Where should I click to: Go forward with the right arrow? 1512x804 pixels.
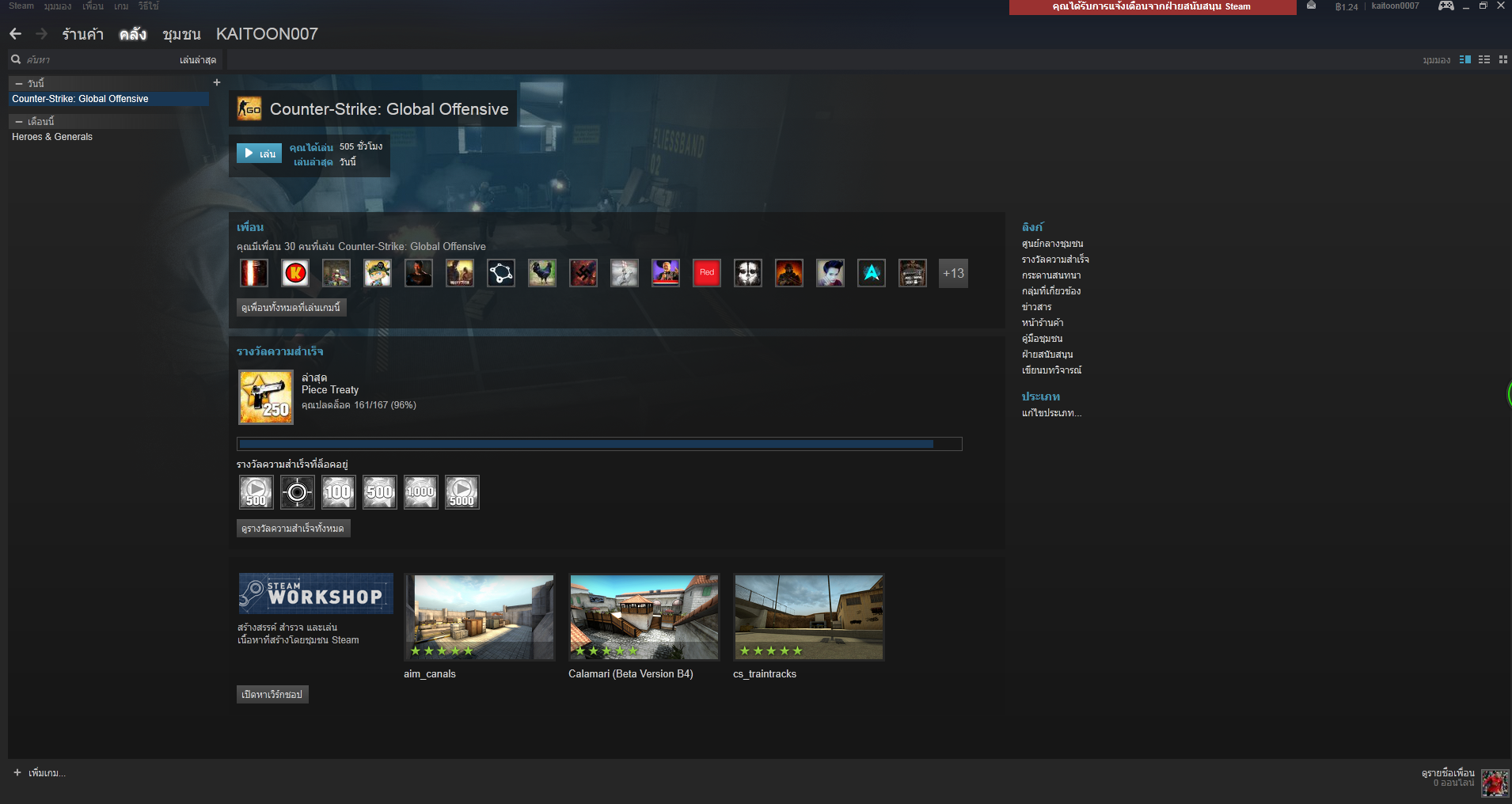[x=42, y=34]
